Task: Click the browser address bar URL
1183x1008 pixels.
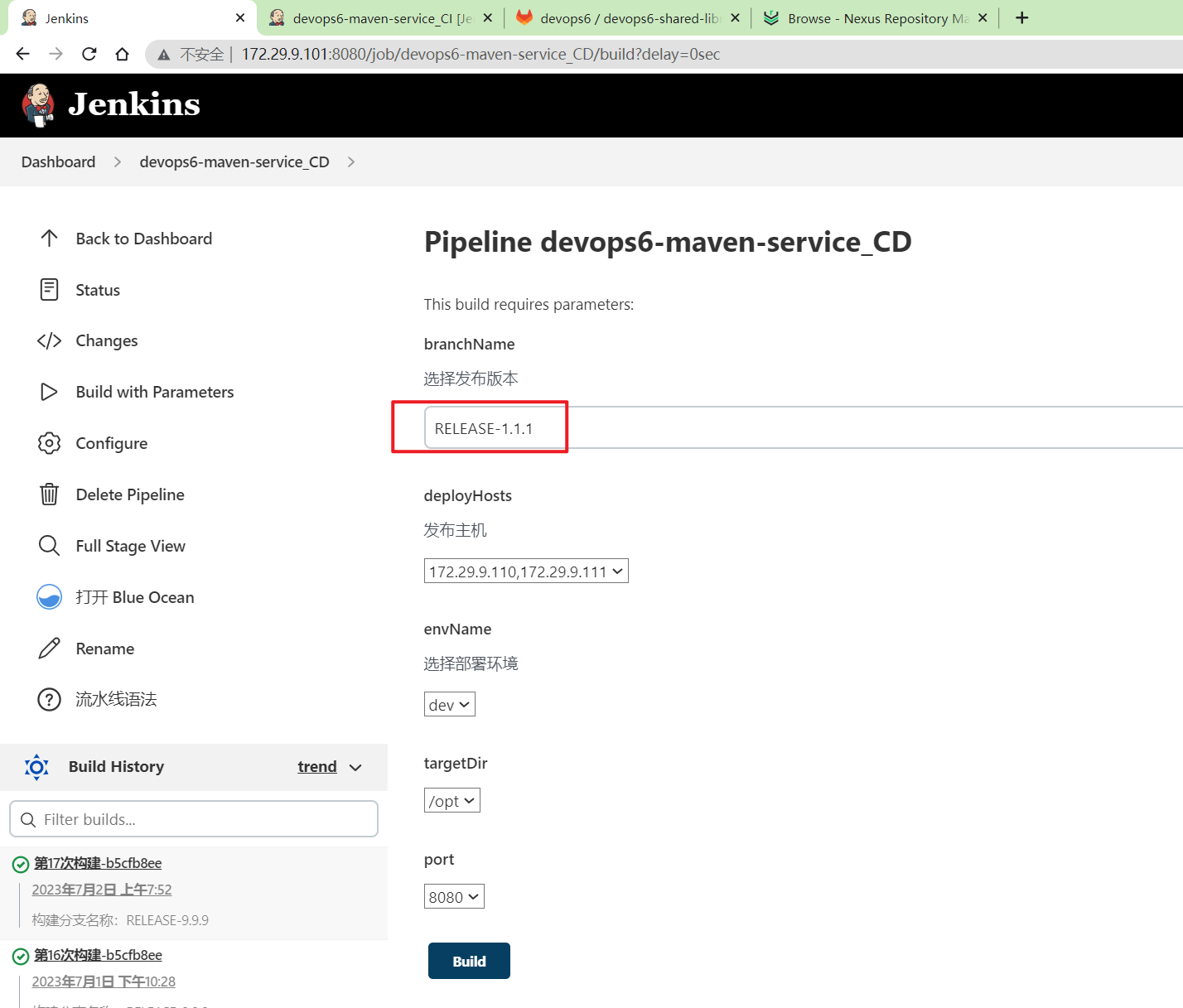Action: [x=480, y=55]
